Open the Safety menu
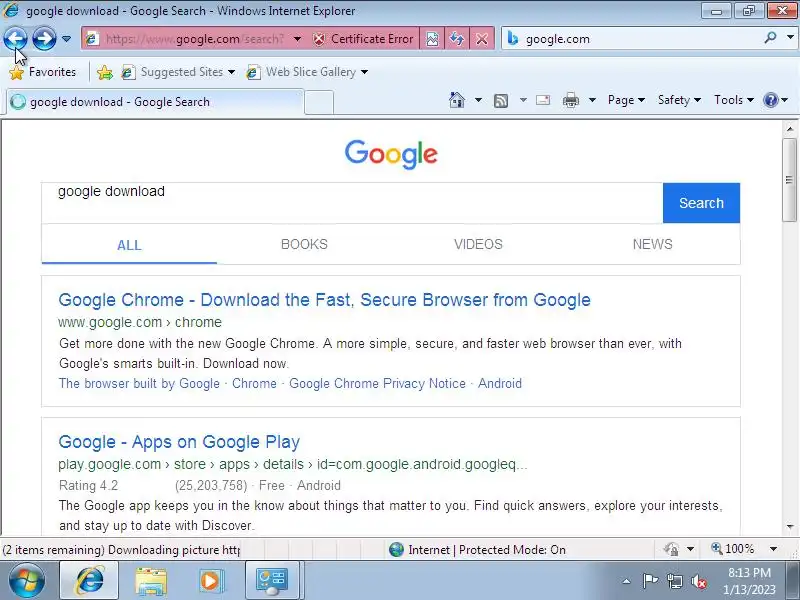 679,100
